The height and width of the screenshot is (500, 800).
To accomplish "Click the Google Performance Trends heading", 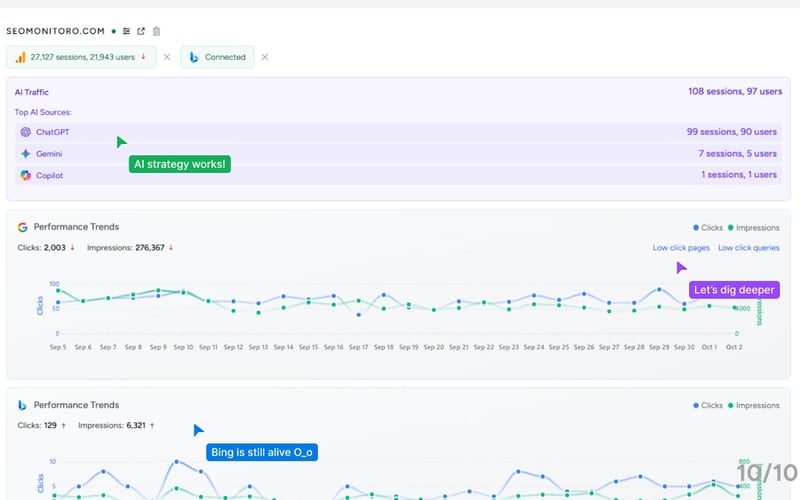I will pyautogui.click(x=76, y=227).
